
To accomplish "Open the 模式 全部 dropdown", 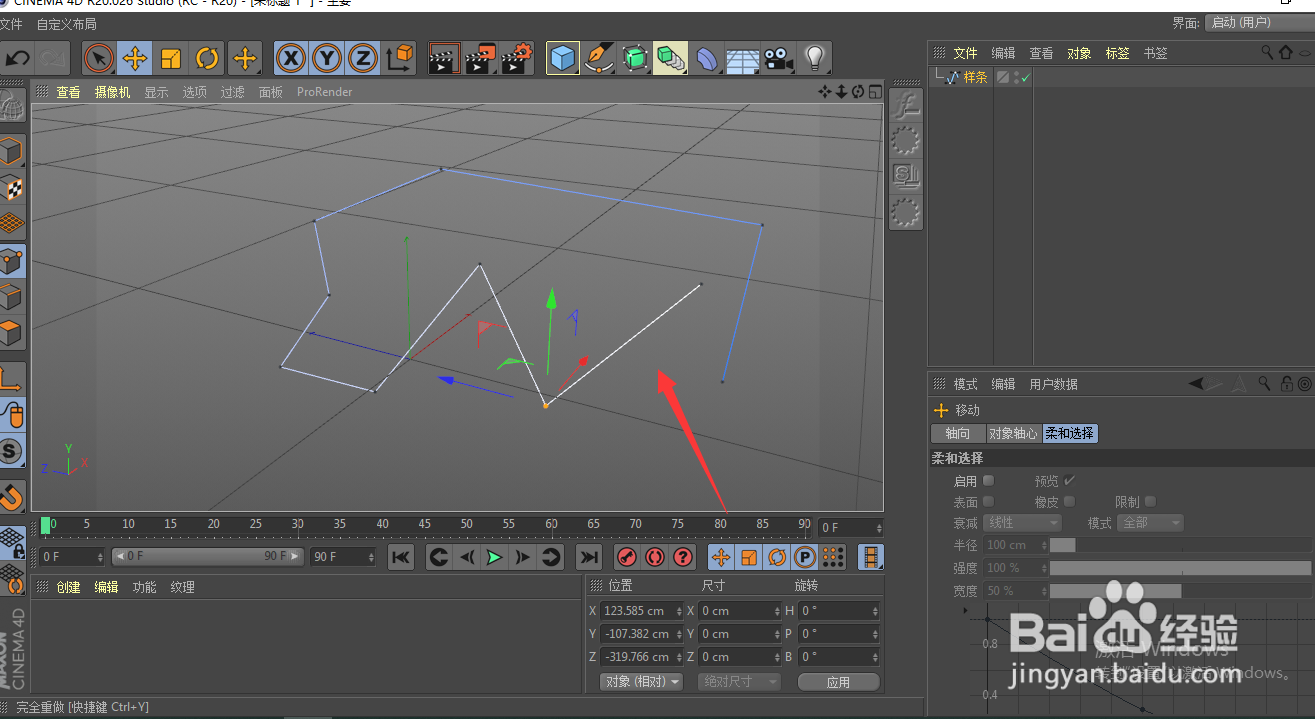I will (1150, 523).
